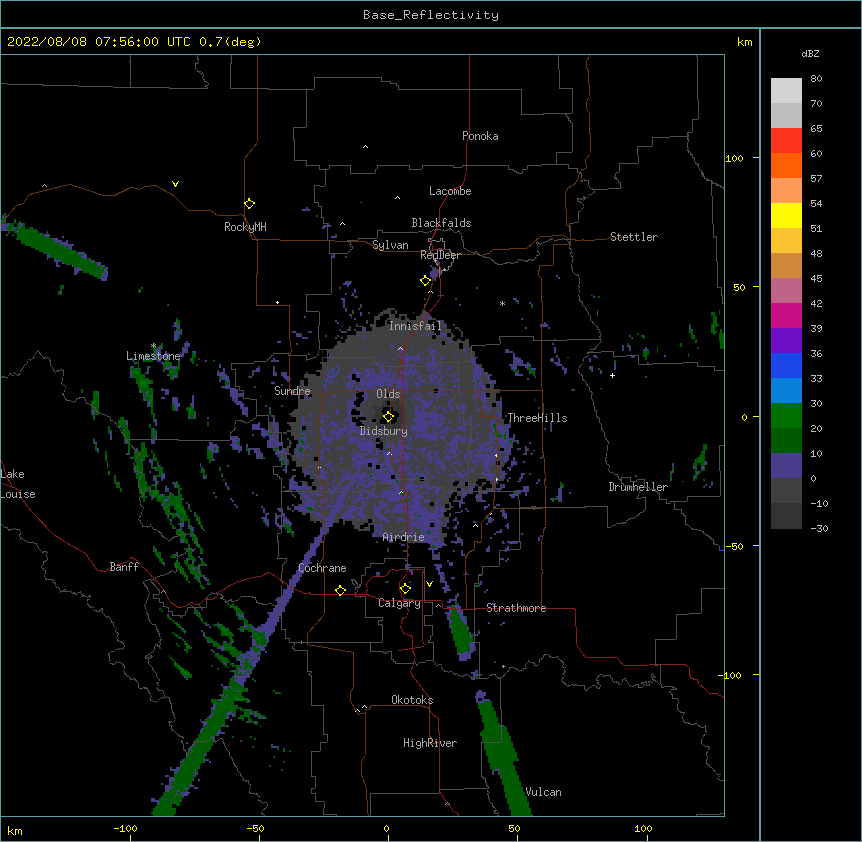The width and height of the screenshot is (862, 842).
Task: Pick the darkest gray -30 to -10 legend swatch
Action: 786,516
